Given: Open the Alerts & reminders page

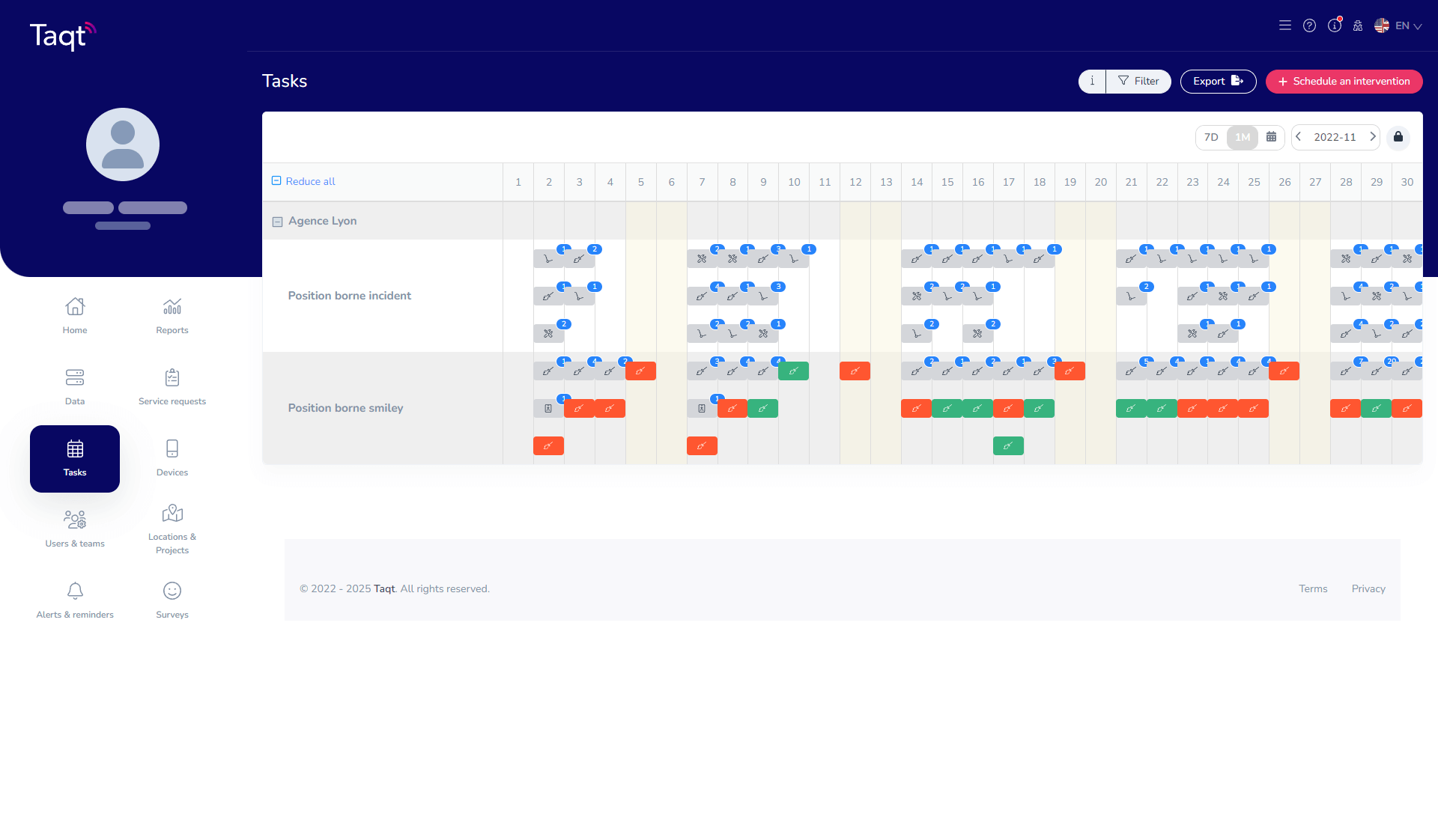Looking at the screenshot, I should pyautogui.click(x=74, y=599).
